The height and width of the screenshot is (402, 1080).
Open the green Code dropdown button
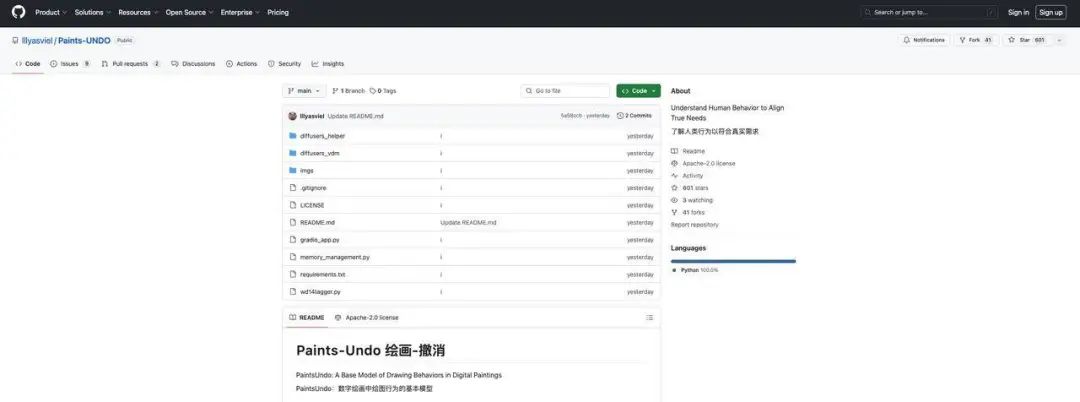(x=638, y=91)
